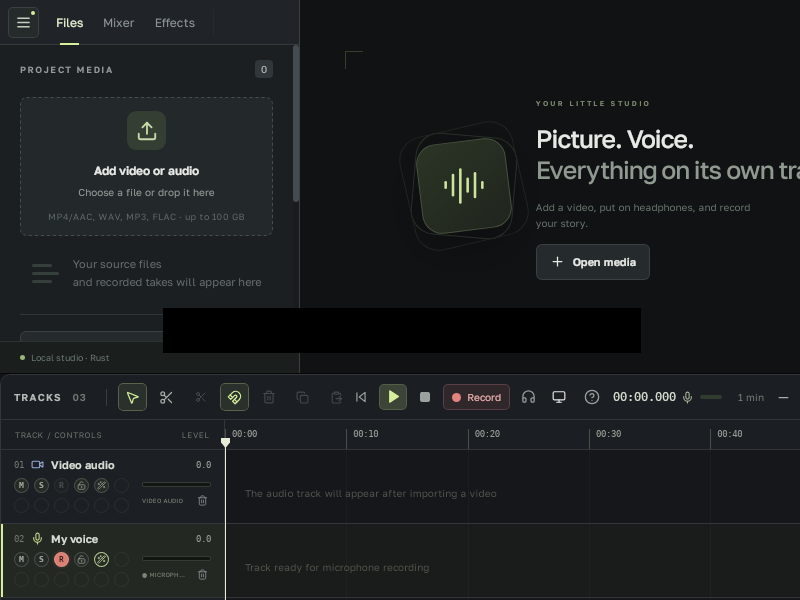Click the My voice track recording lane
Viewport: 800px width, 600px height.
point(512,561)
